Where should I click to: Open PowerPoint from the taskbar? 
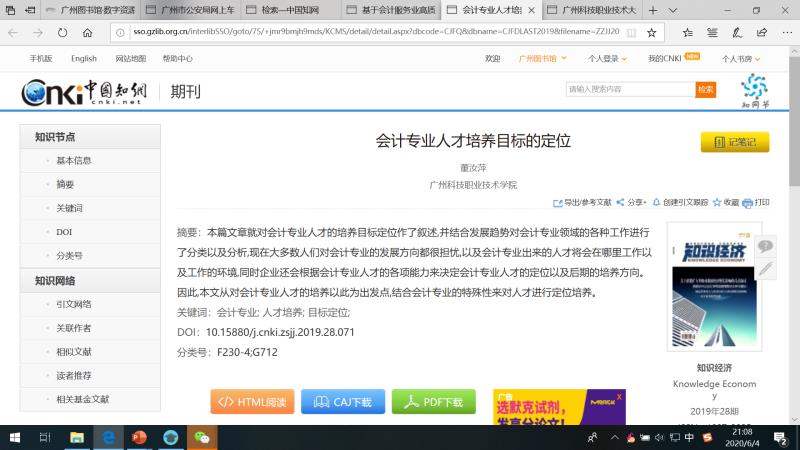pos(139,437)
